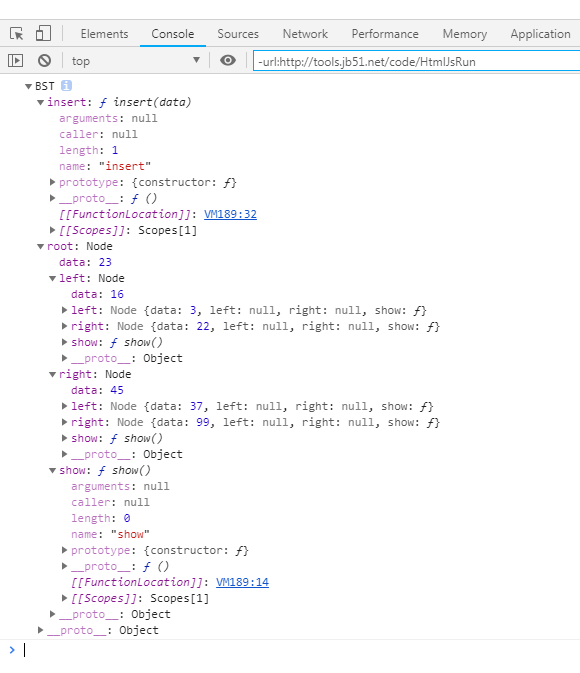Screen dimensions: 580x673
Task: Click the eye live expression icon
Action: tap(228, 61)
